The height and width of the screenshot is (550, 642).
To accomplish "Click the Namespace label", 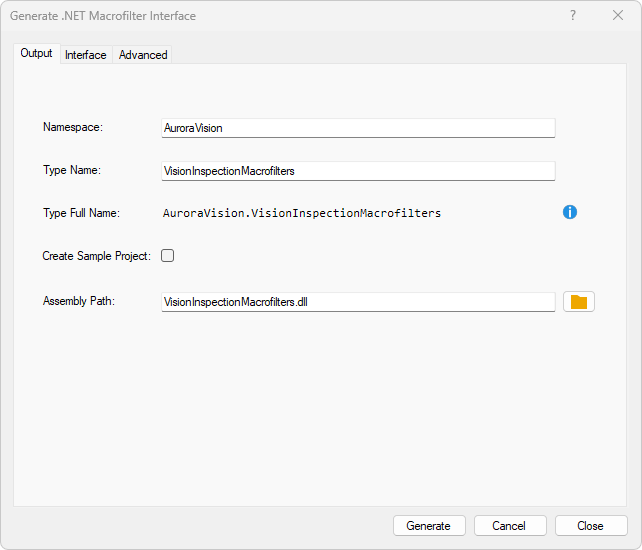I will coord(73,127).
